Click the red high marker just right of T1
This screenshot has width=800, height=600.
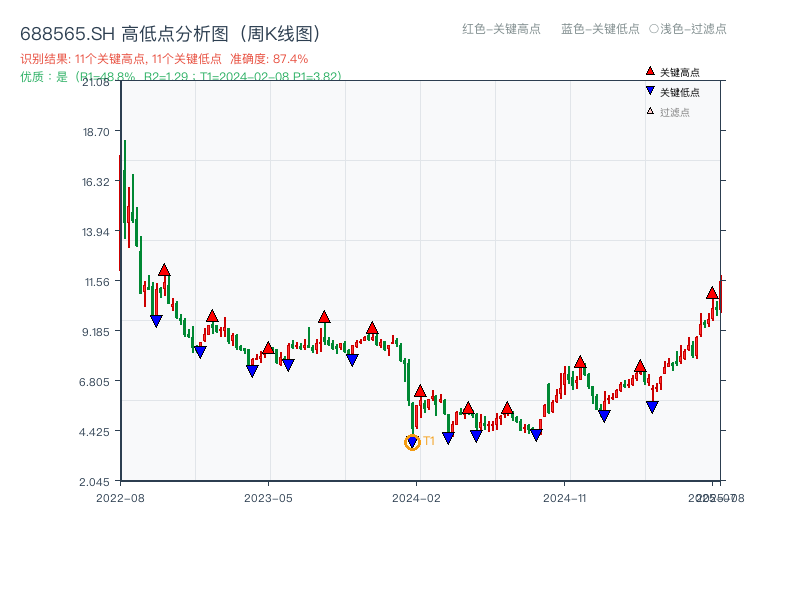click(x=420, y=391)
